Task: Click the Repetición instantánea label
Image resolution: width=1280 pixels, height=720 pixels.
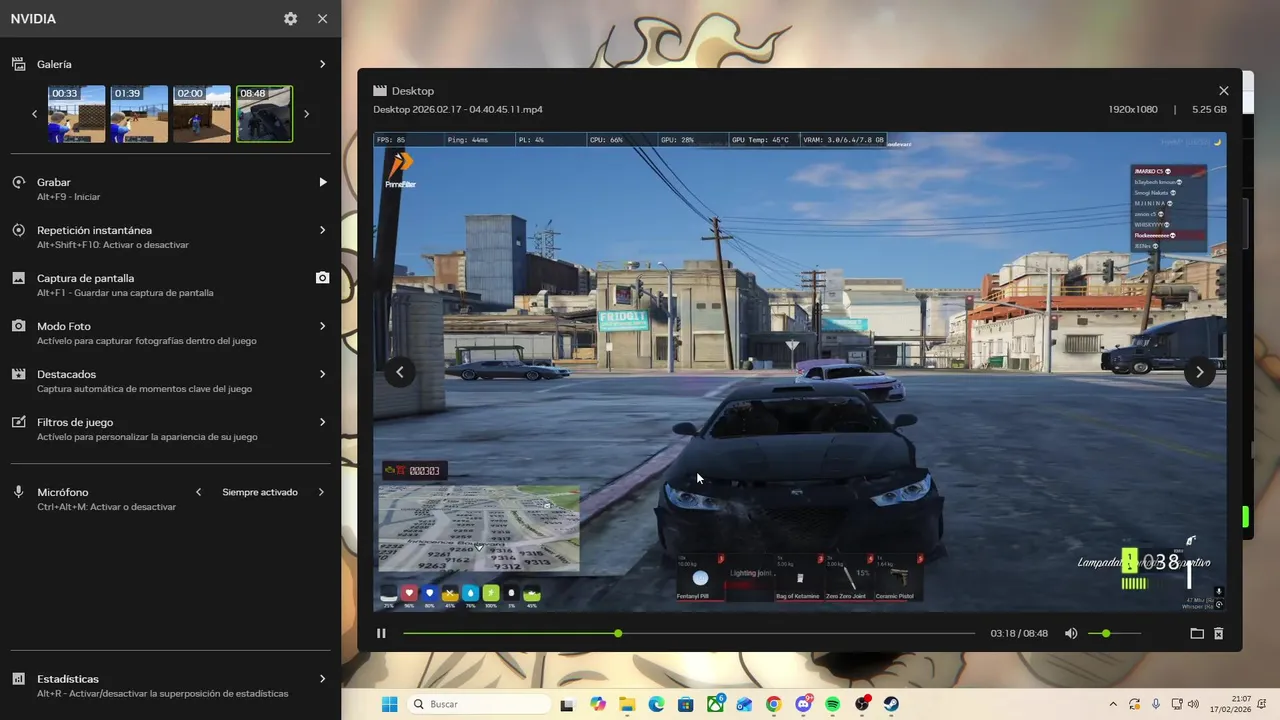Action: (x=95, y=230)
